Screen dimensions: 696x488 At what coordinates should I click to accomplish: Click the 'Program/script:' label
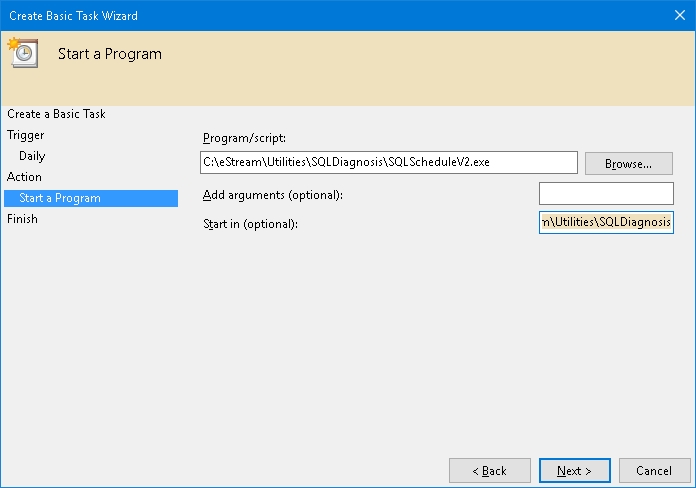coord(244,138)
